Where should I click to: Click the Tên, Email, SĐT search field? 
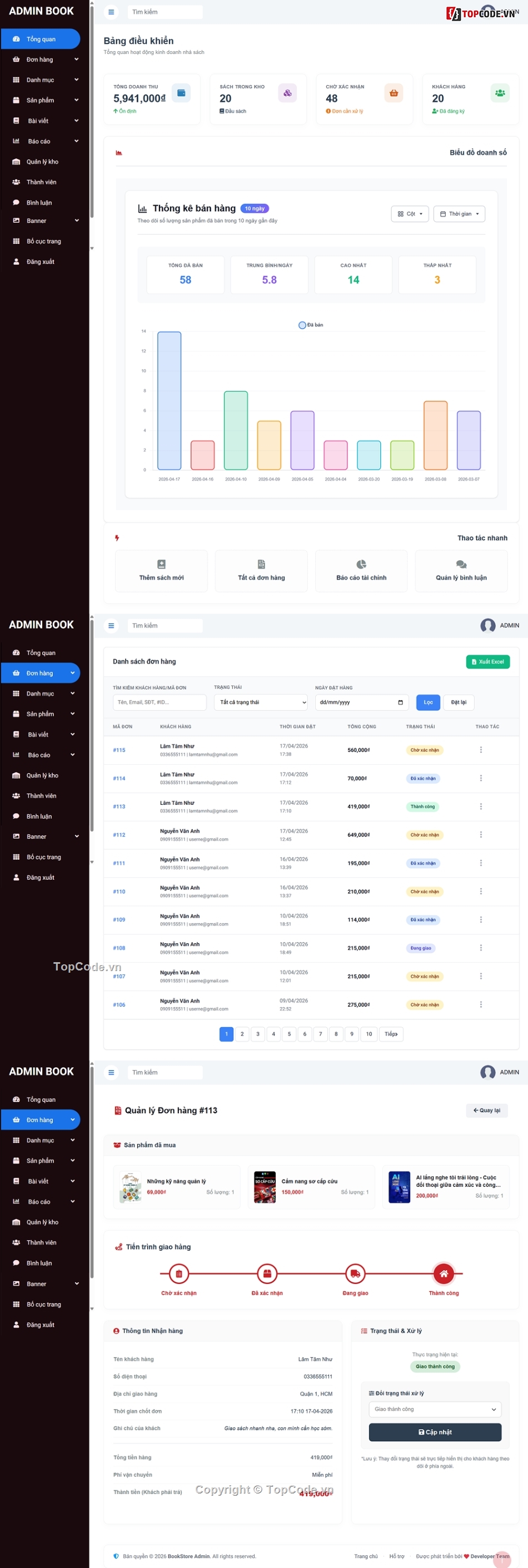coord(160,703)
